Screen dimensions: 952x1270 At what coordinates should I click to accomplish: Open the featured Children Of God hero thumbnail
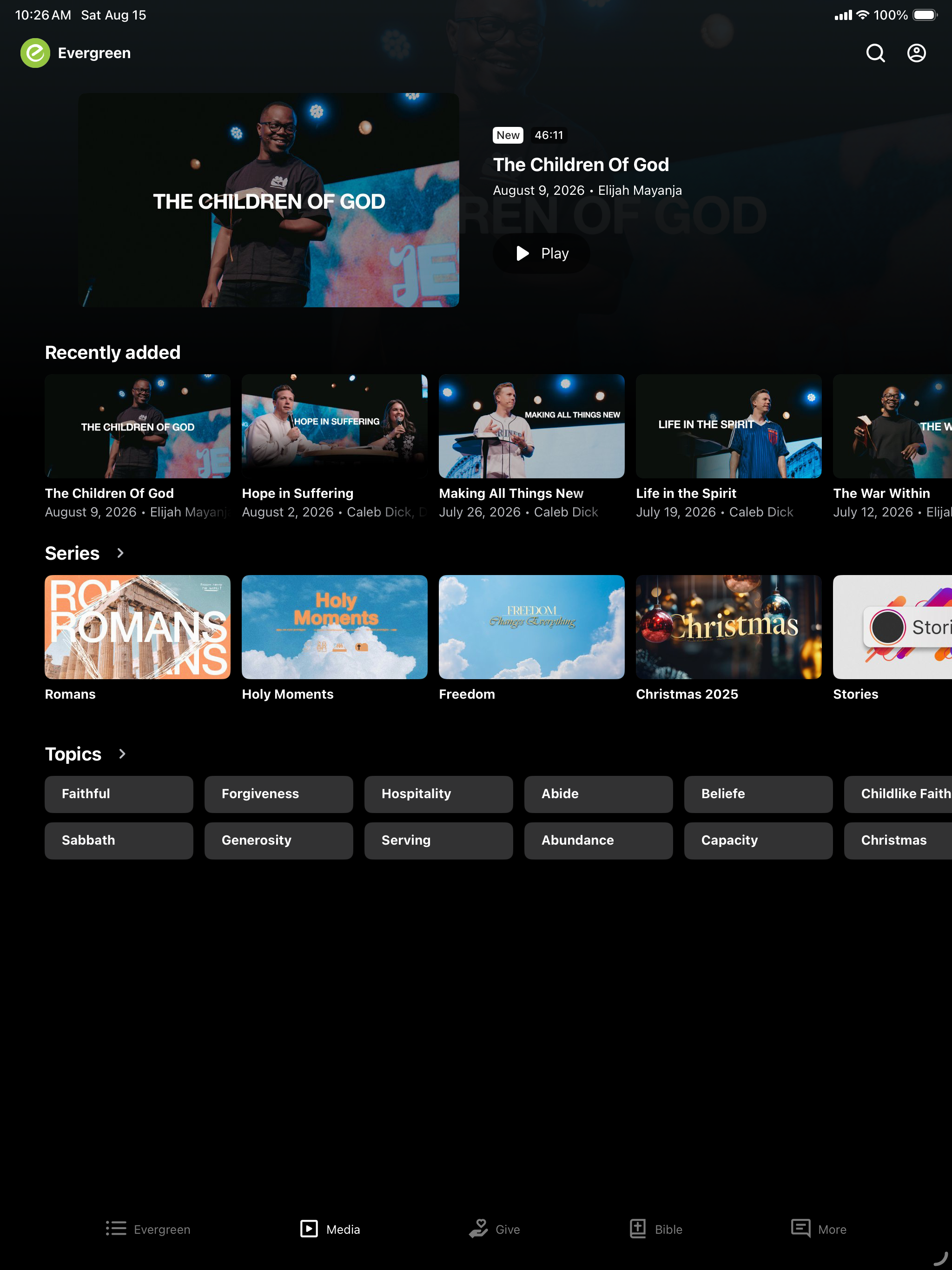269,200
